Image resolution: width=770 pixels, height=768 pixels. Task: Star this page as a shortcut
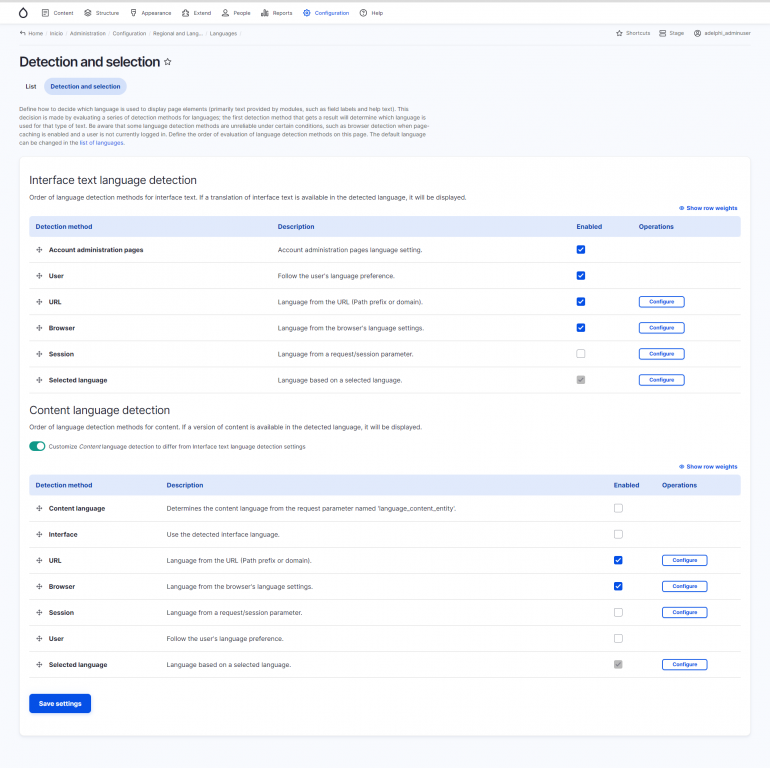[x=168, y=62]
